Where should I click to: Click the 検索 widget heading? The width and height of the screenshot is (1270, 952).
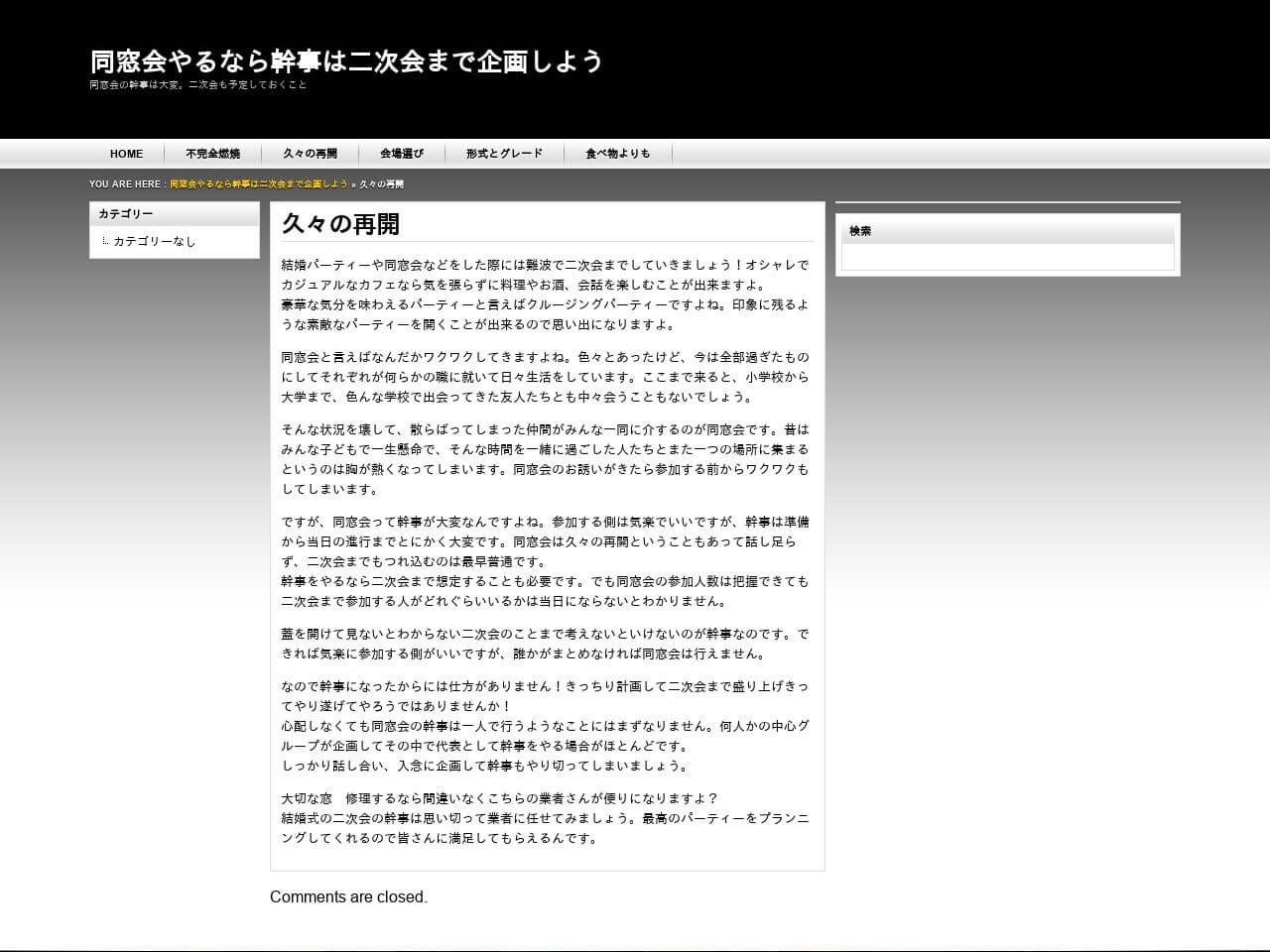pyautogui.click(x=860, y=231)
